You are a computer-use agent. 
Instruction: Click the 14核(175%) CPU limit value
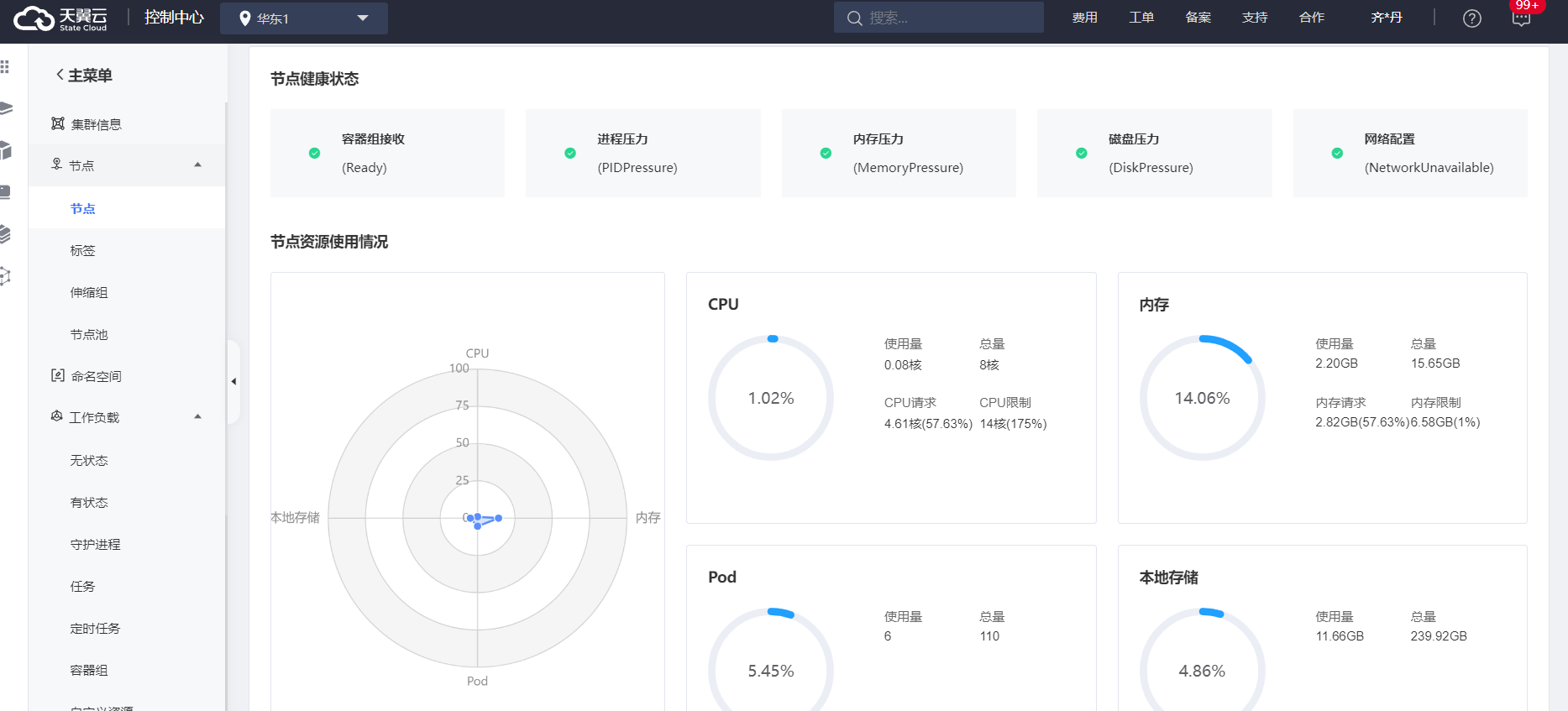coord(1013,424)
